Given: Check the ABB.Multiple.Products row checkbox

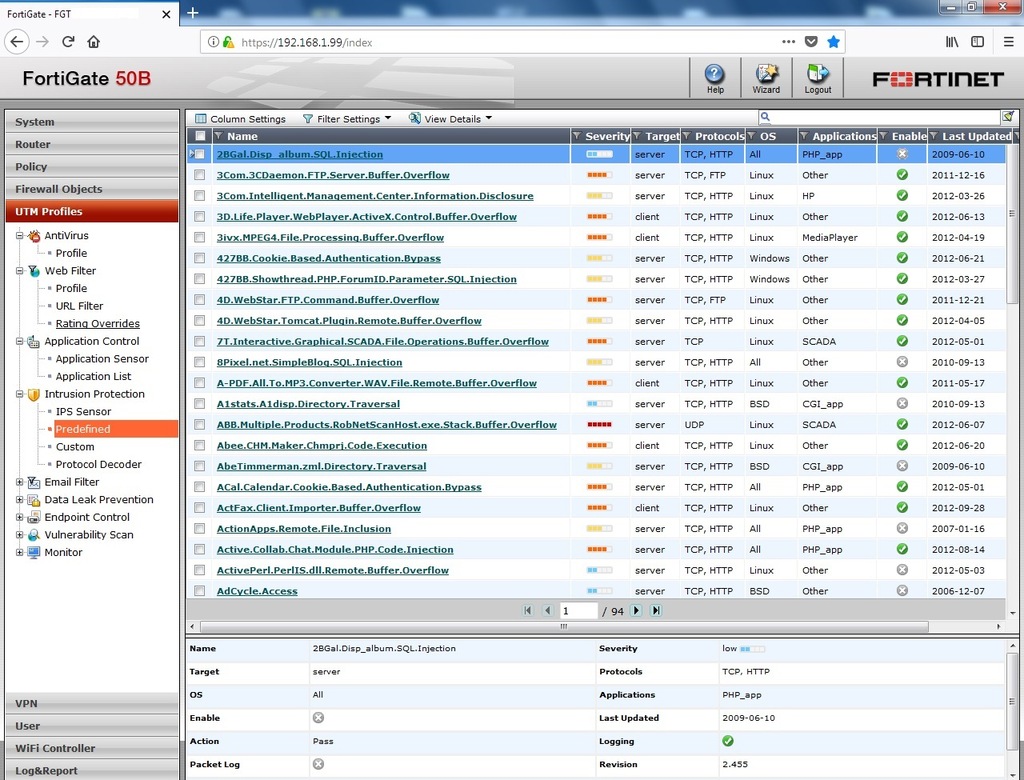Looking at the screenshot, I should 199,425.
